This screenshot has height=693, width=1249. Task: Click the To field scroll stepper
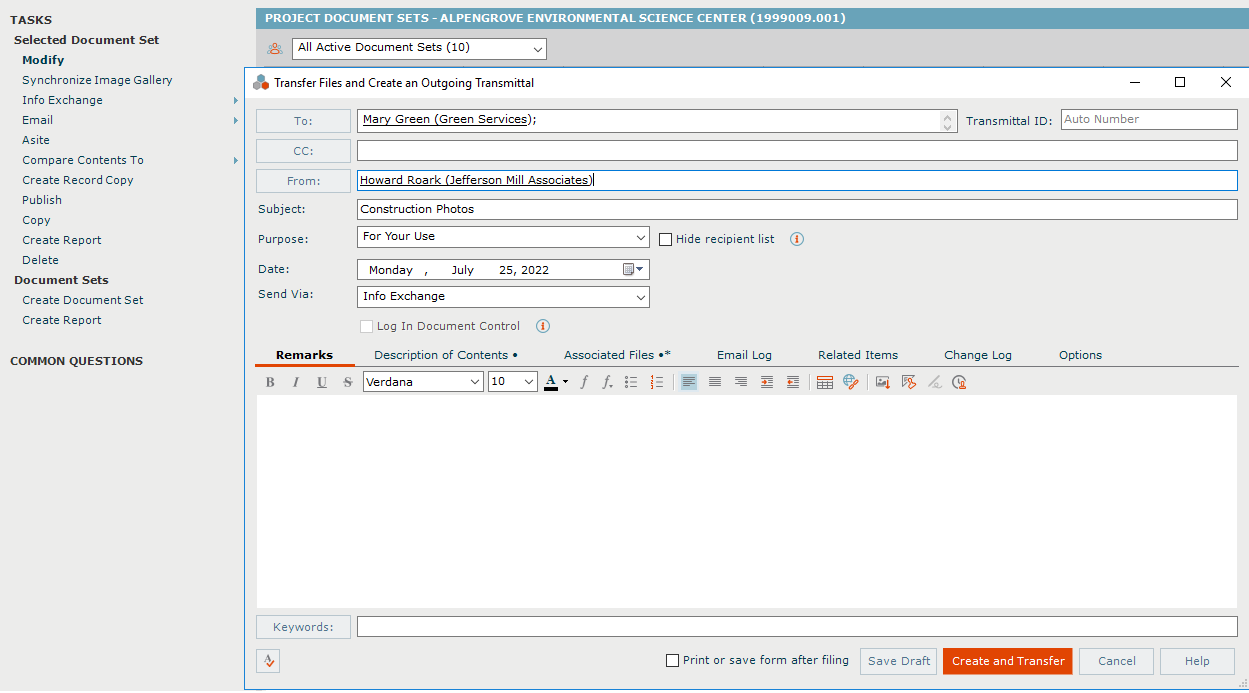pyautogui.click(x=948, y=121)
